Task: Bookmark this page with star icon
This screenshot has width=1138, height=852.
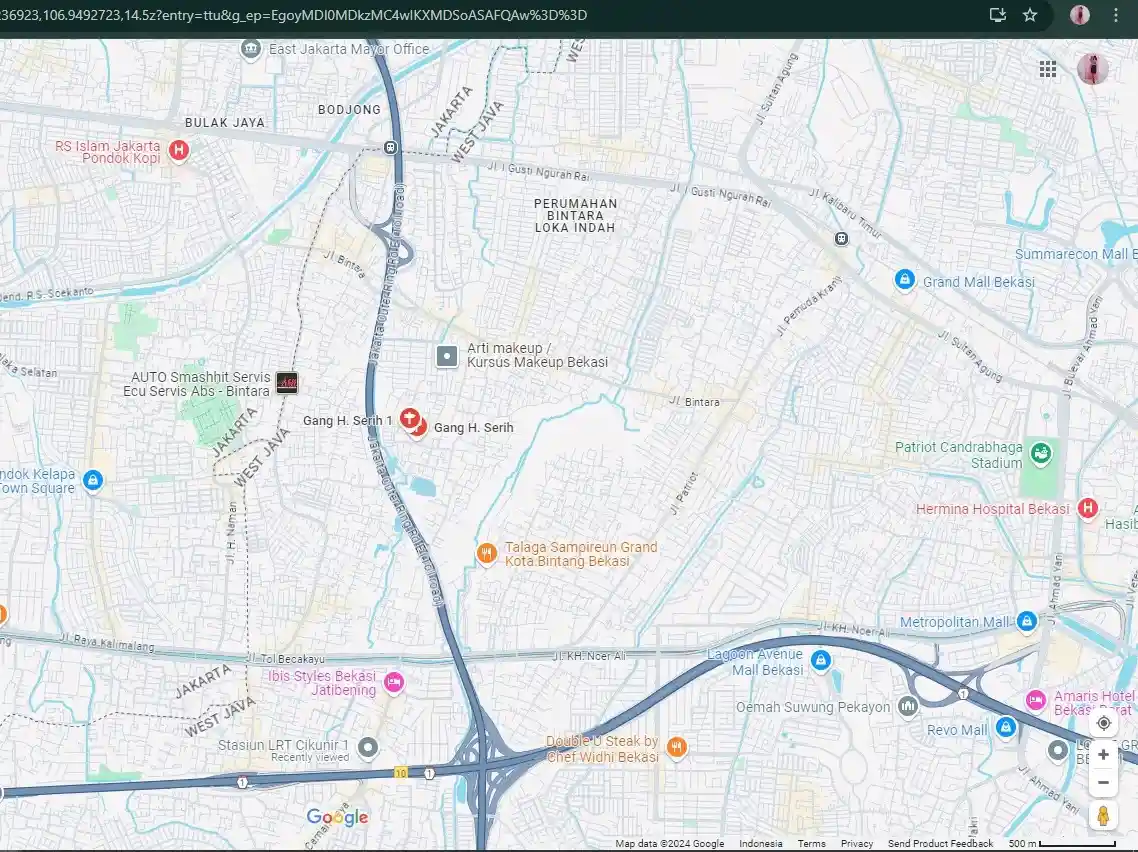Action: coord(1030,15)
